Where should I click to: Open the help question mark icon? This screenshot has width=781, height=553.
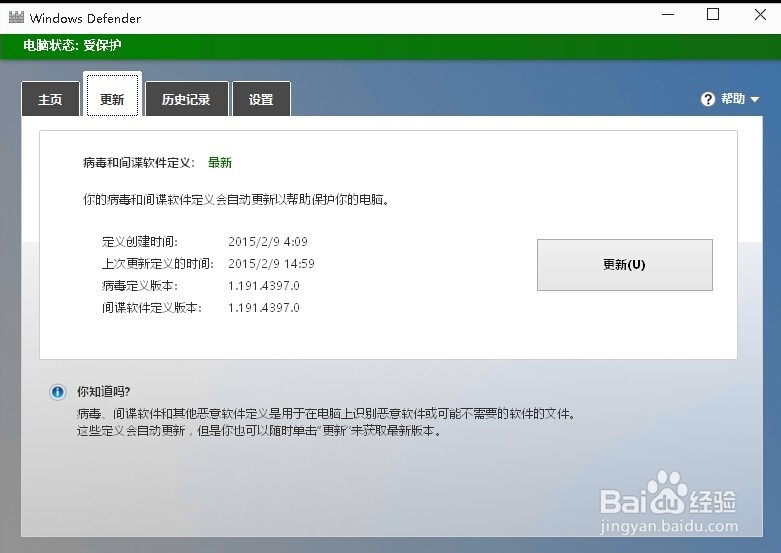click(707, 99)
